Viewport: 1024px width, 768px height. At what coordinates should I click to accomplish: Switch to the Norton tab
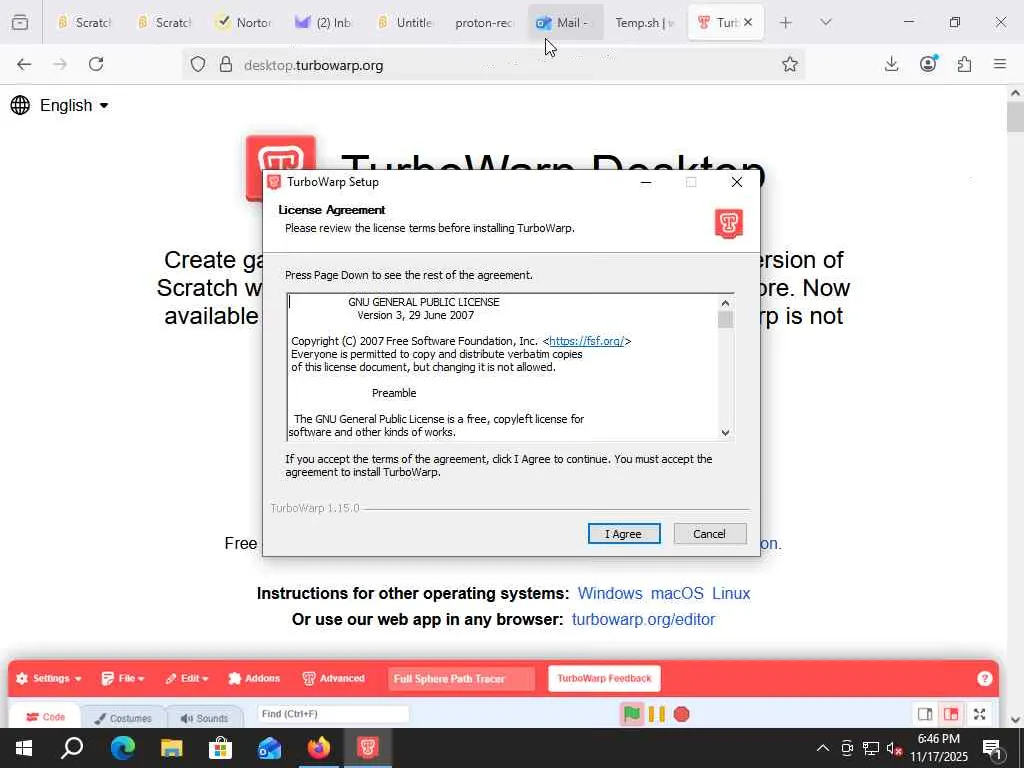coord(244,23)
